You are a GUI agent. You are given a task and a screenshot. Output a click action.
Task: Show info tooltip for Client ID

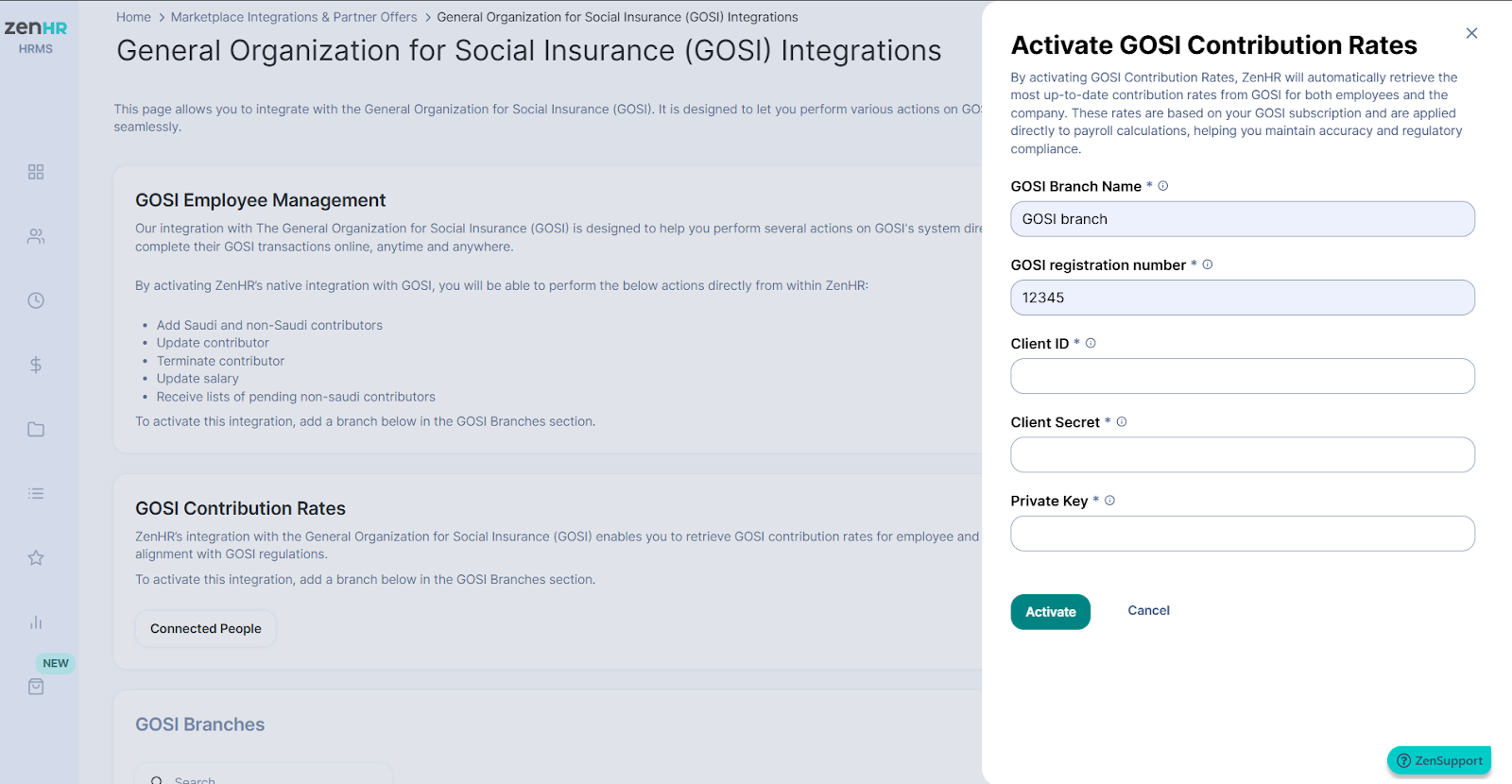tap(1091, 343)
